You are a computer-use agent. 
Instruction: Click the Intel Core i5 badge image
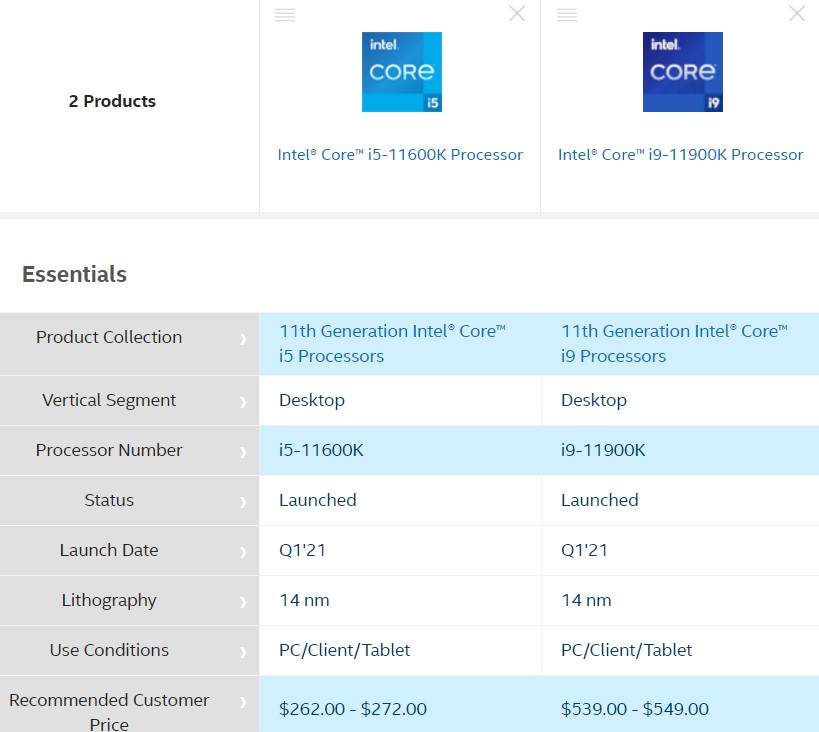402,72
